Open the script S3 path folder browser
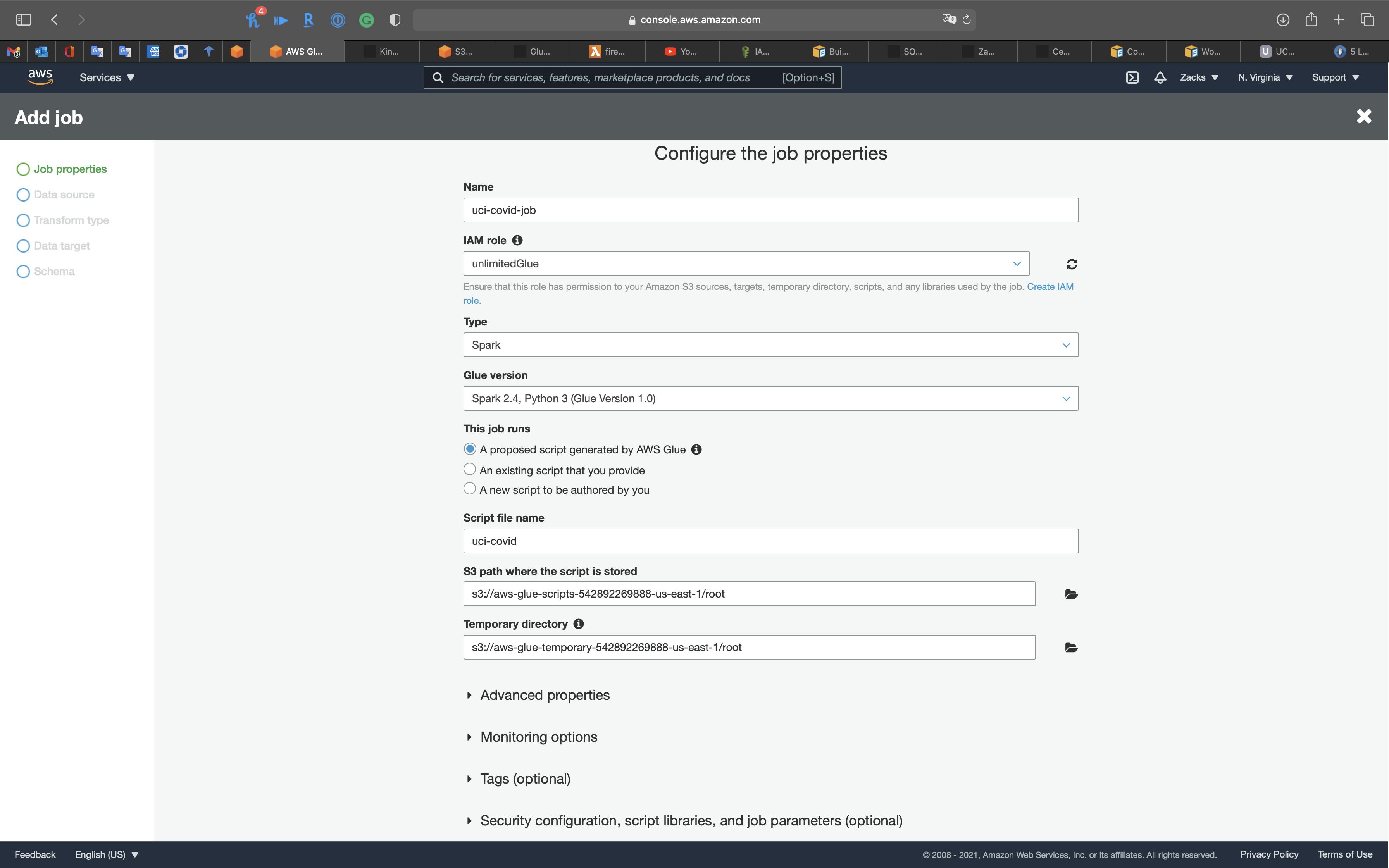Screen dimensions: 1389x868 (x=1071, y=594)
